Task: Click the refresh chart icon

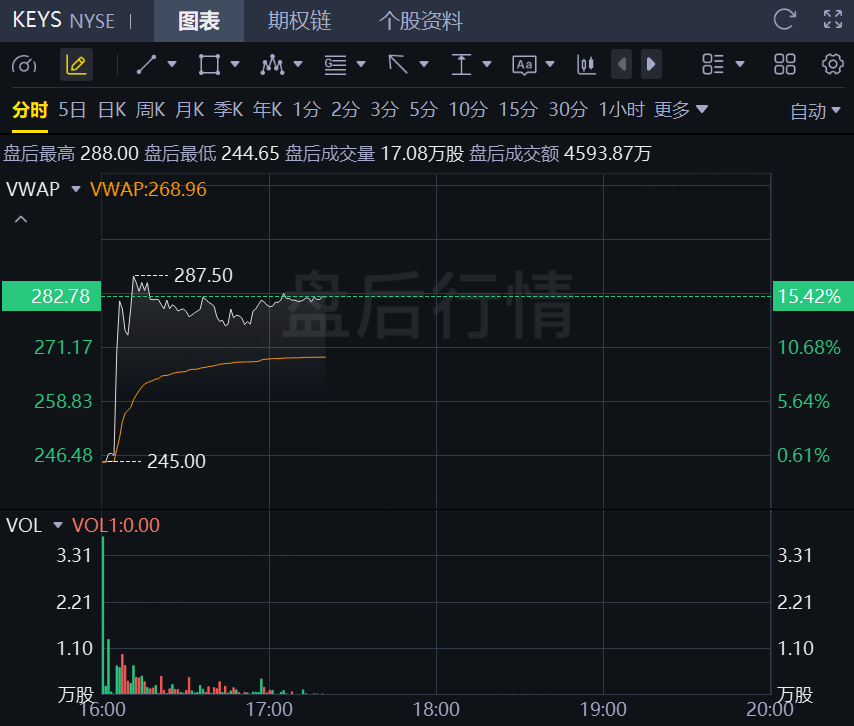Action: click(784, 20)
